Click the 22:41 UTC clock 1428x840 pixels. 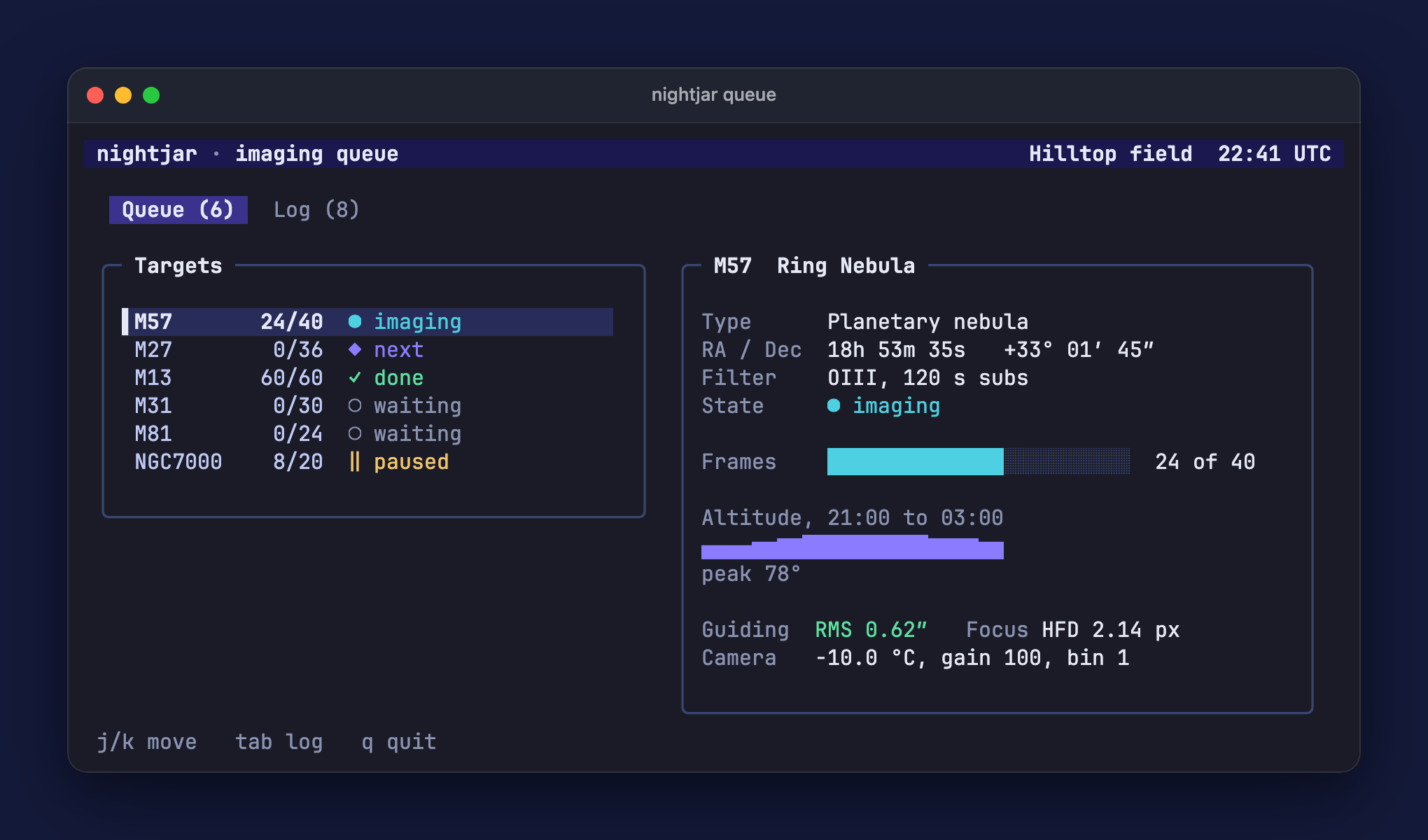(x=1275, y=154)
